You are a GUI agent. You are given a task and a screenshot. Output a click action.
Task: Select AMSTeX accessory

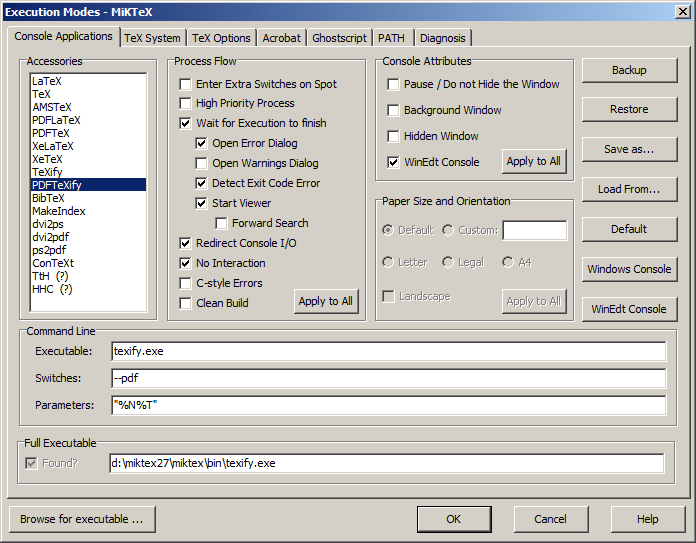[88, 107]
